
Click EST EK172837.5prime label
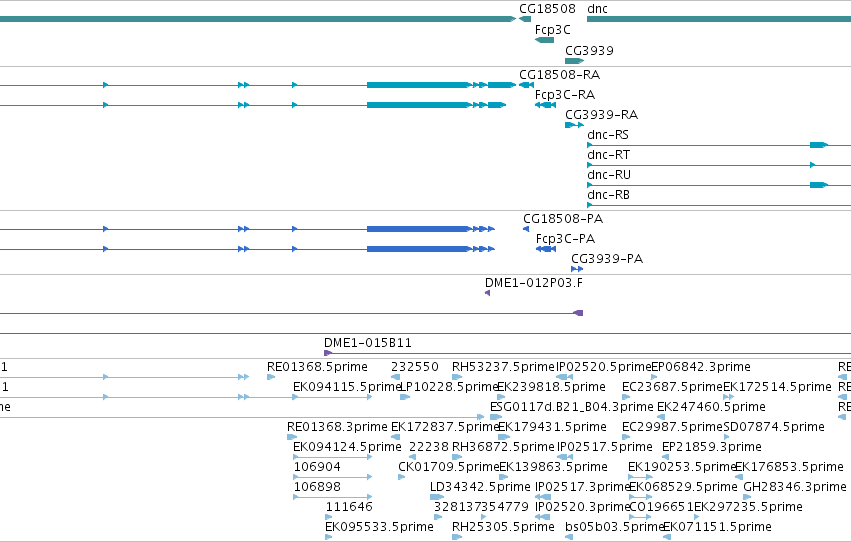coord(444,428)
